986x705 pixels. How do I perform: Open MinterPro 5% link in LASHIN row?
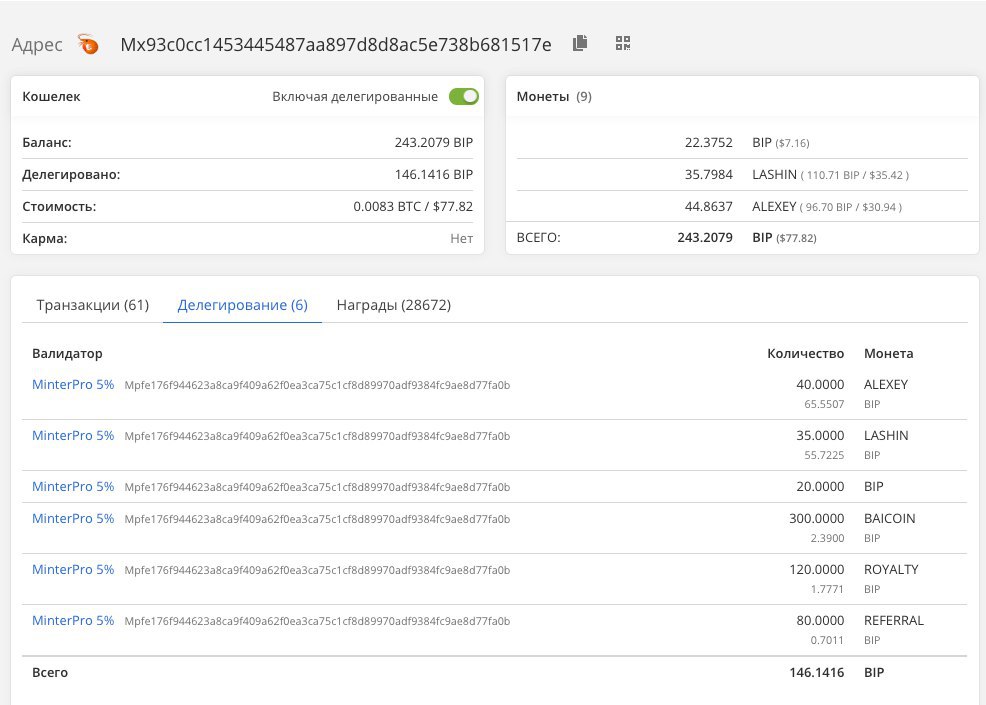pyautogui.click(x=73, y=435)
